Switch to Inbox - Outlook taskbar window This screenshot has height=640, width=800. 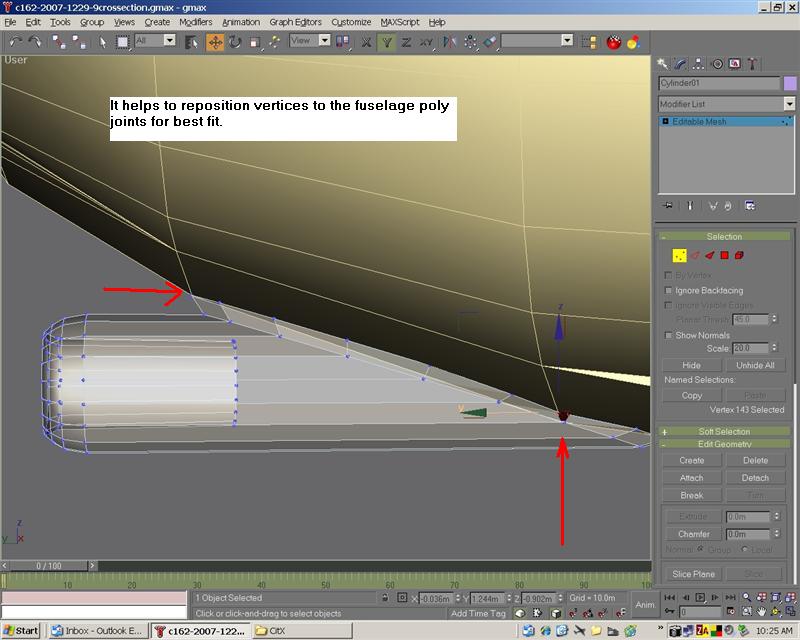tap(98, 631)
